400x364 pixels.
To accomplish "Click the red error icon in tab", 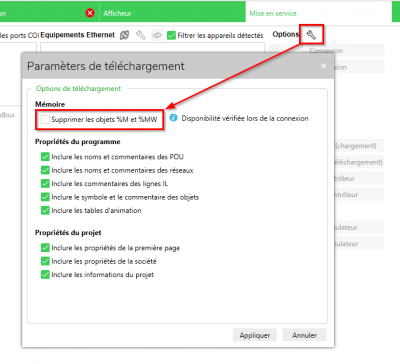I will tap(90, 13).
